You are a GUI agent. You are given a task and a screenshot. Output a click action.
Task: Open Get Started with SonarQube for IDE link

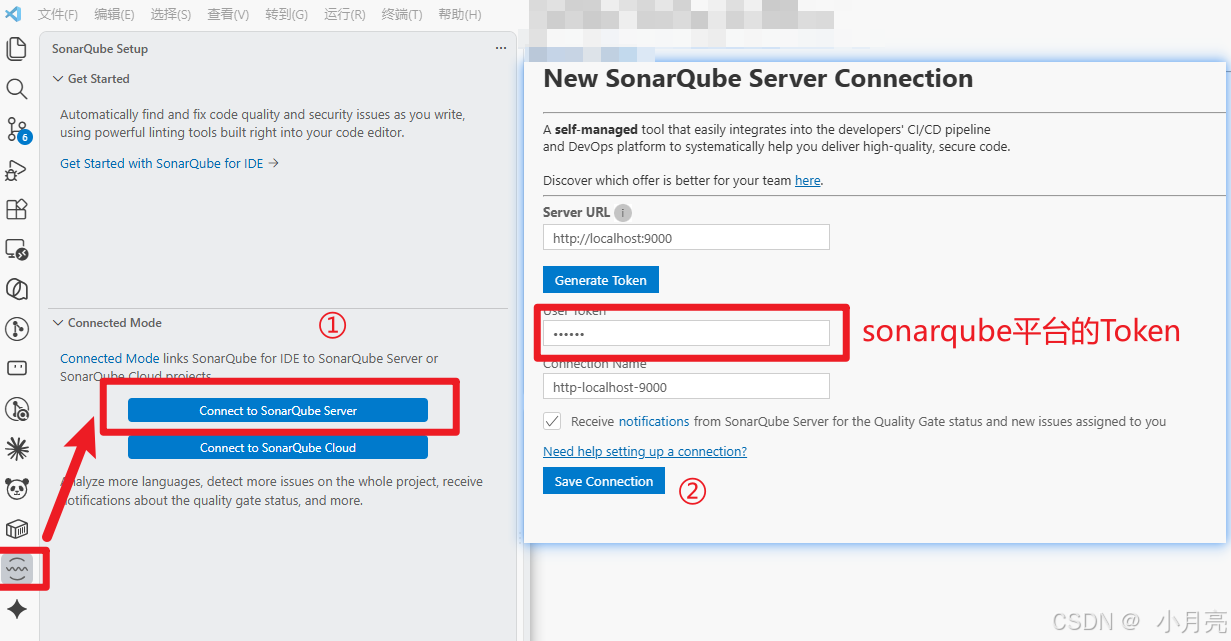(169, 163)
